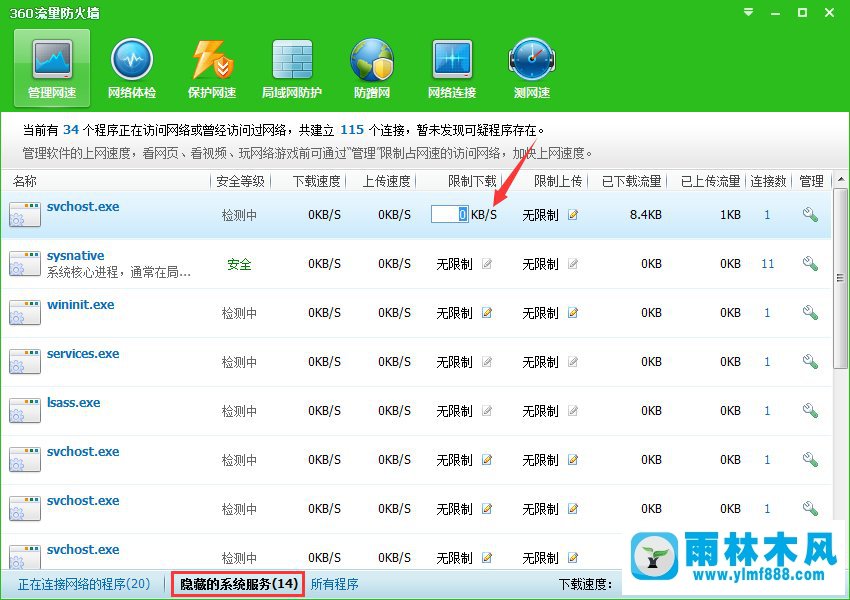Click the 8.4KB downloaded traffic value

point(646,215)
